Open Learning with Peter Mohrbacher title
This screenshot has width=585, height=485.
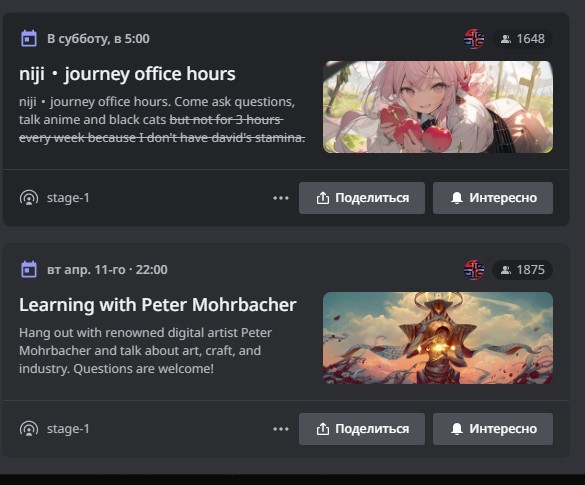click(x=158, y=305)
